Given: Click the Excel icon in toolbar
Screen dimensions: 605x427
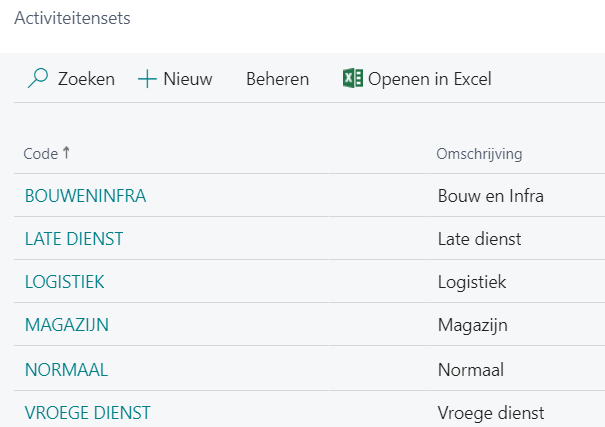Looking at the screenshot, I should point(352,79).
